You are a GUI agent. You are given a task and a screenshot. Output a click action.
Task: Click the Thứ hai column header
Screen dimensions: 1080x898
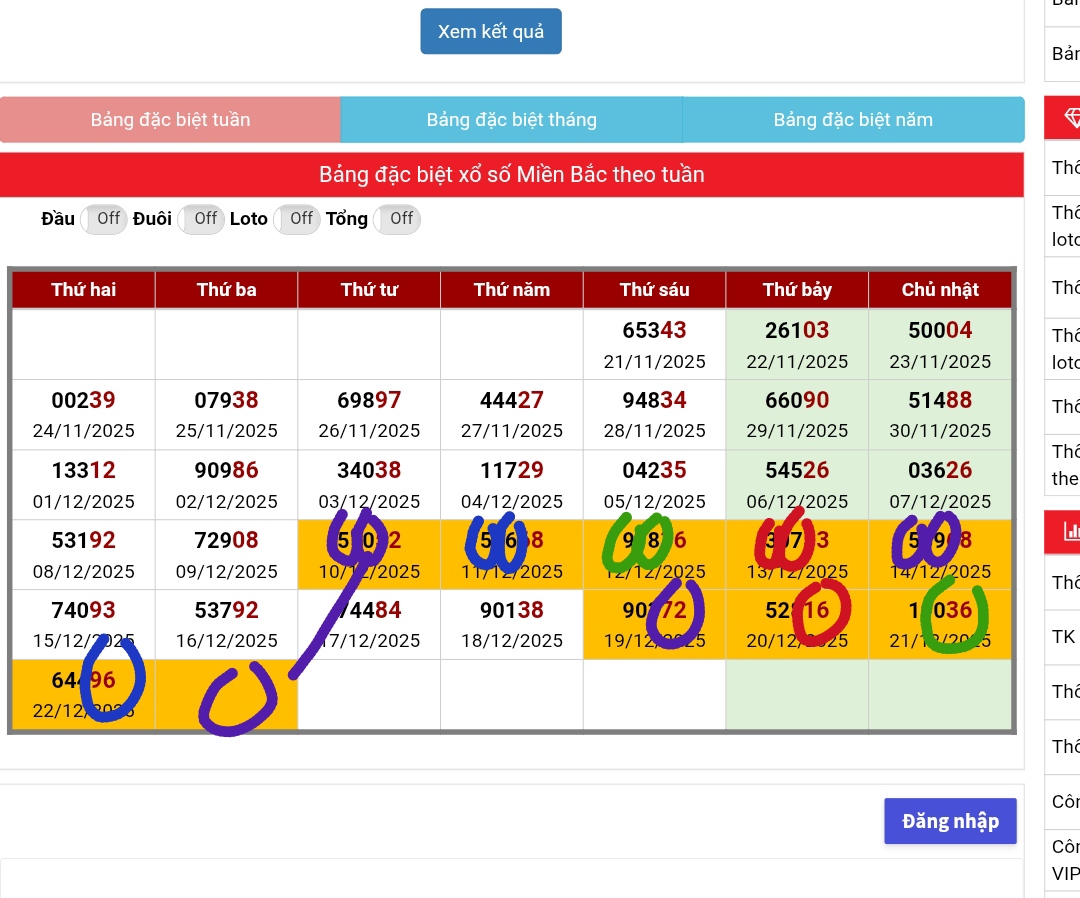pyautogui.click(x=84, y=290)
